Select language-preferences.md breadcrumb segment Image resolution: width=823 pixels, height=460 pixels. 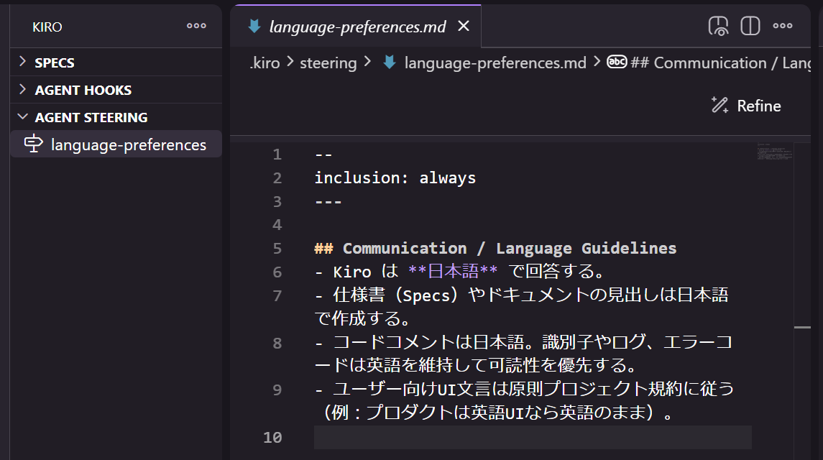pos(495,63)
